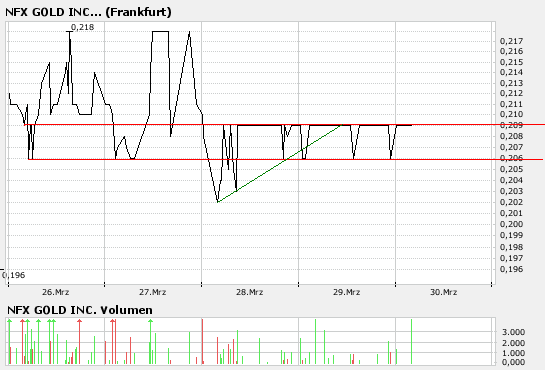This screenshot has height=384, width=545.
Task: Click the 0,209 price axis value
Action: coord(511,125)
